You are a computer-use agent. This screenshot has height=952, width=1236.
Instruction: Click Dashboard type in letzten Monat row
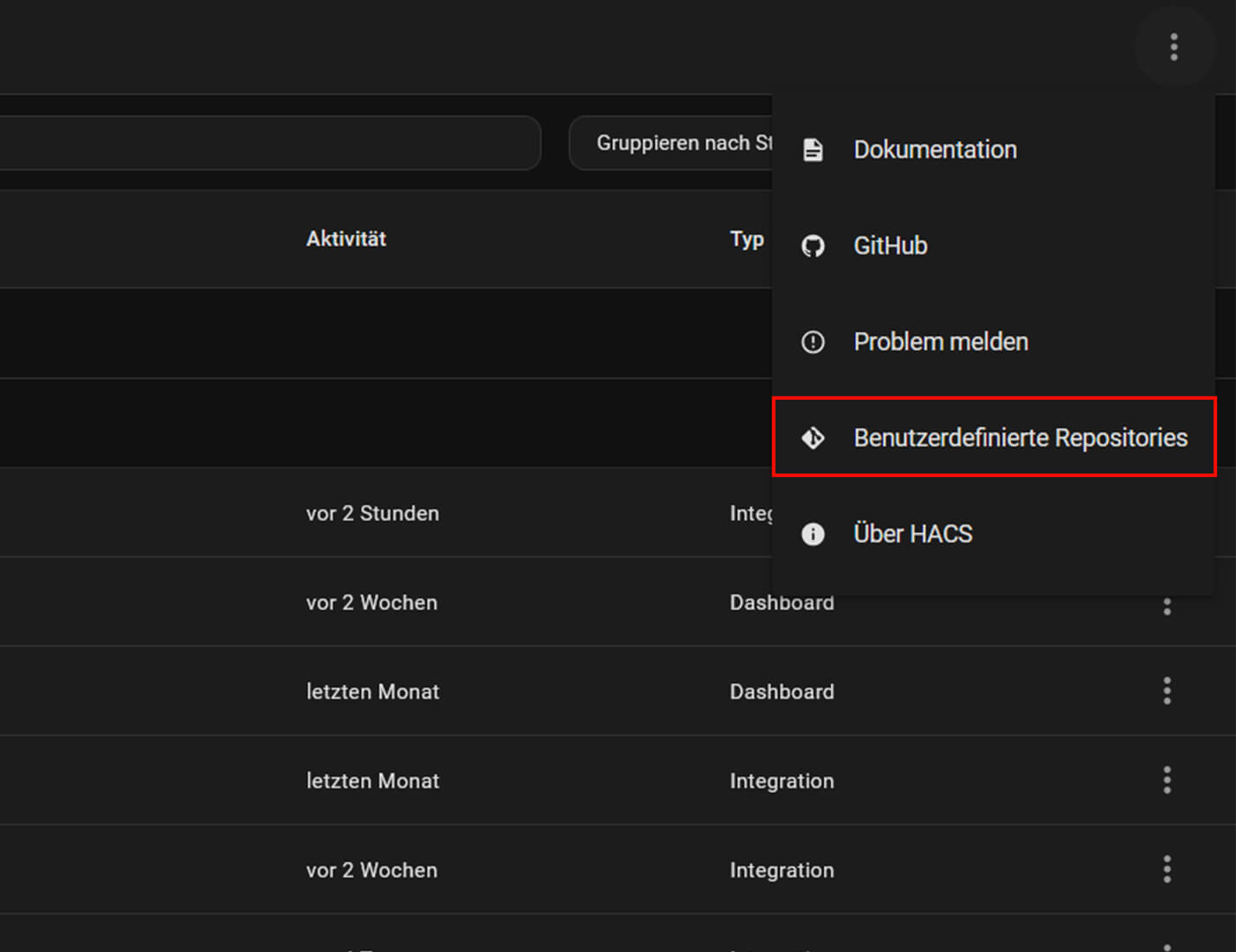coord(782,691)
